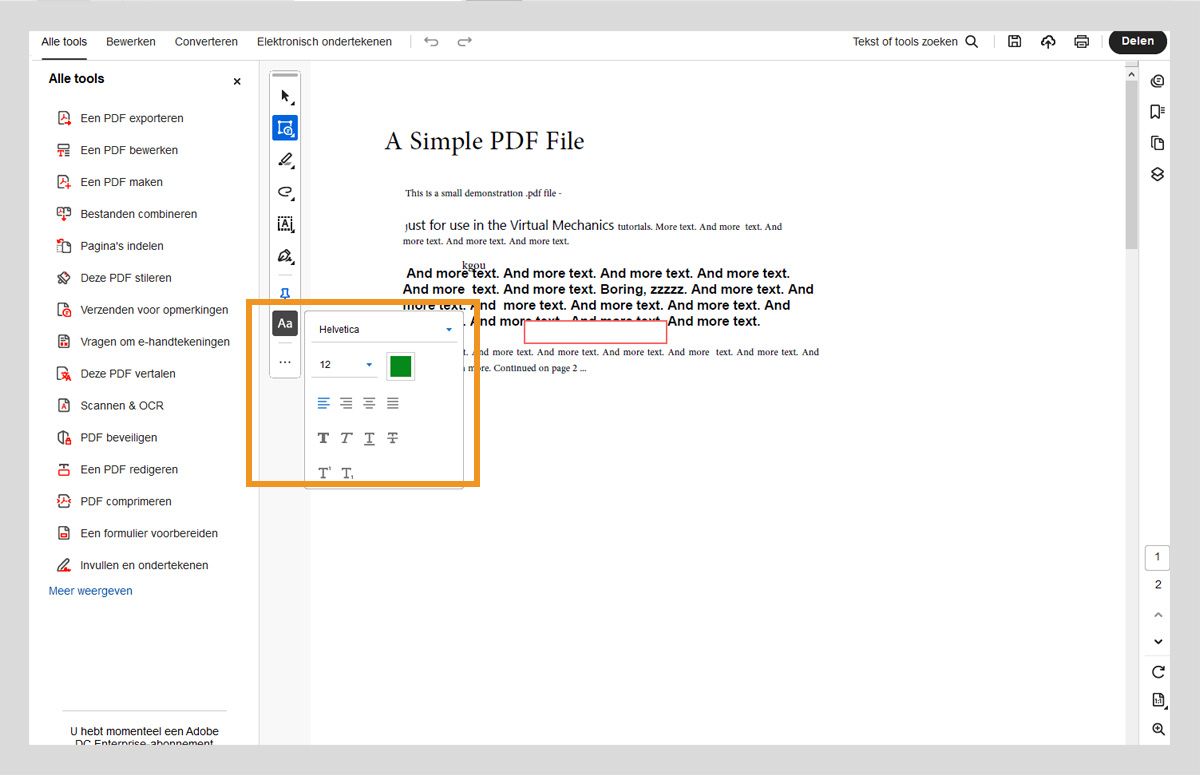Image resolution: width=1200 pixels, height=775 pixels.
Task: Open the Converteren menu
Action: tap(206, 42)
